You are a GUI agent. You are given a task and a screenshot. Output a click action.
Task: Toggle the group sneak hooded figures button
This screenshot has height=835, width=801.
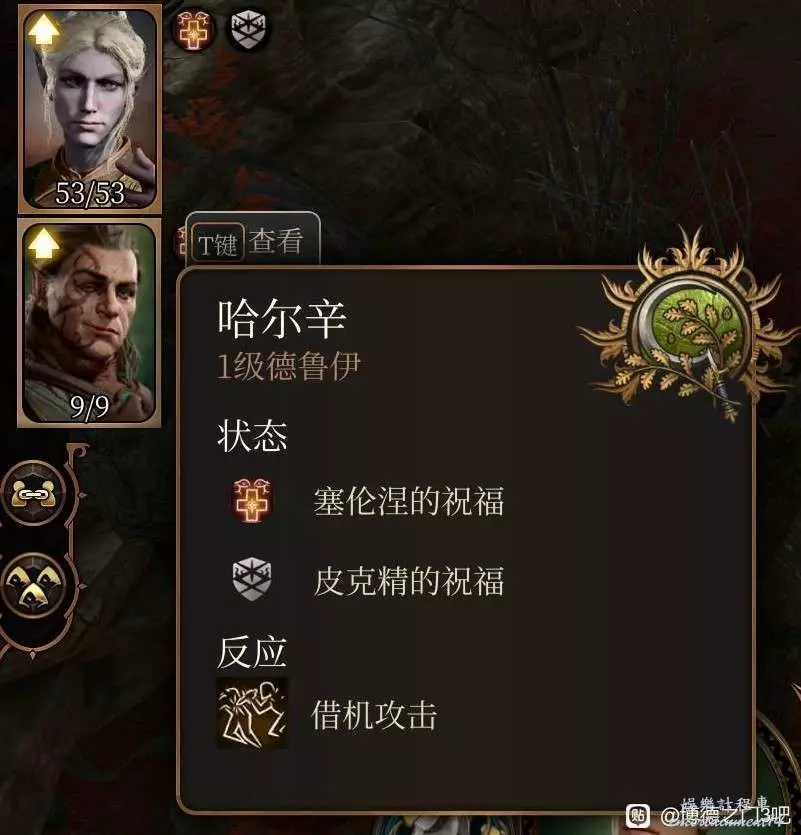33,585
